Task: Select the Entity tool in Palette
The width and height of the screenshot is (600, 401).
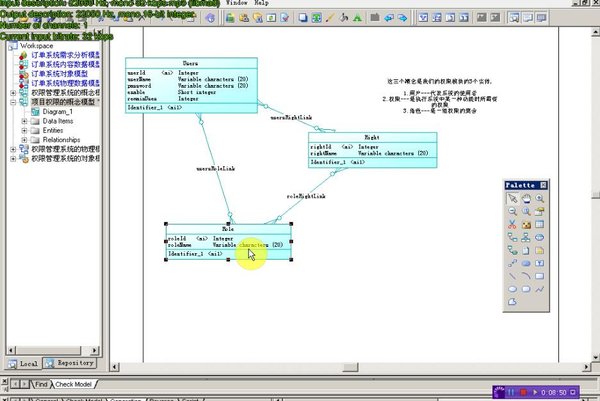Action: pos(540,224)
